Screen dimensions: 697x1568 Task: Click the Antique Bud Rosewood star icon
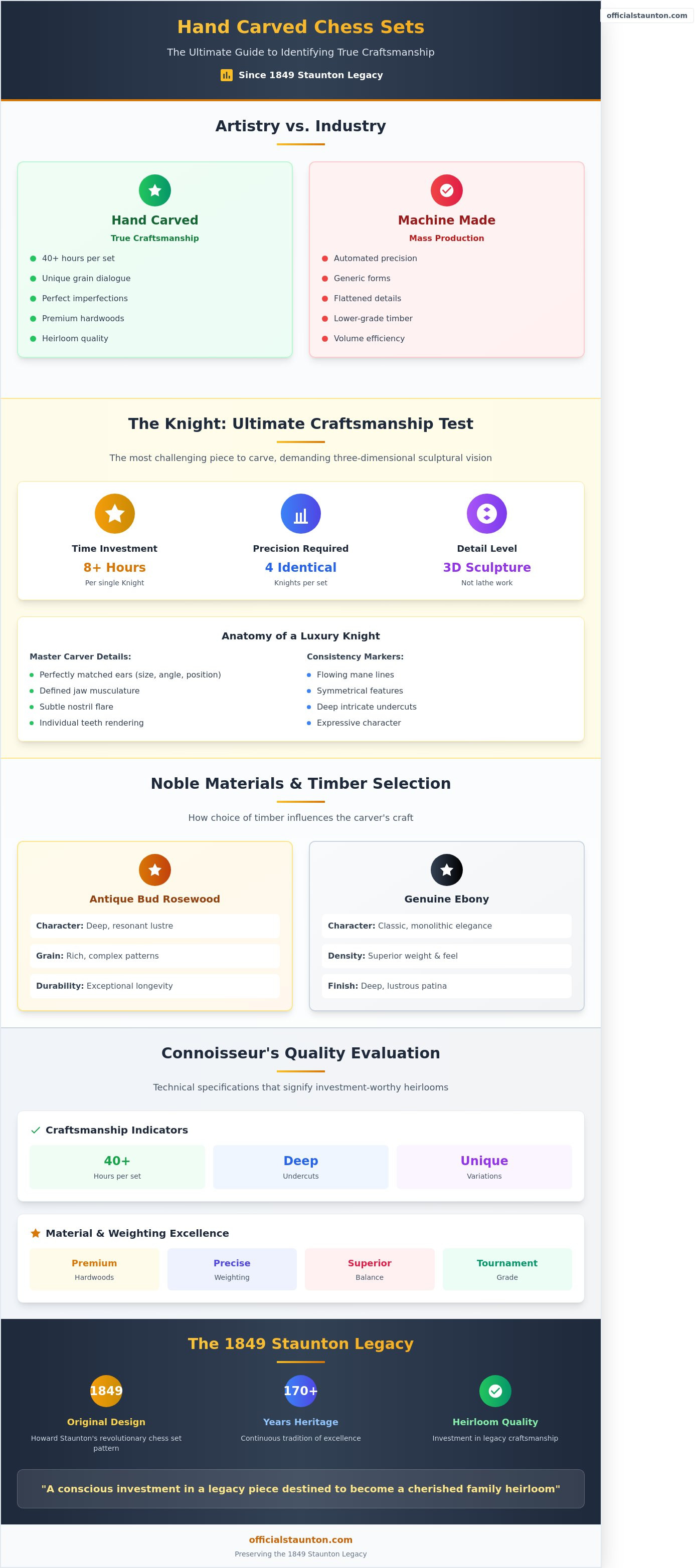pos(155,870)
